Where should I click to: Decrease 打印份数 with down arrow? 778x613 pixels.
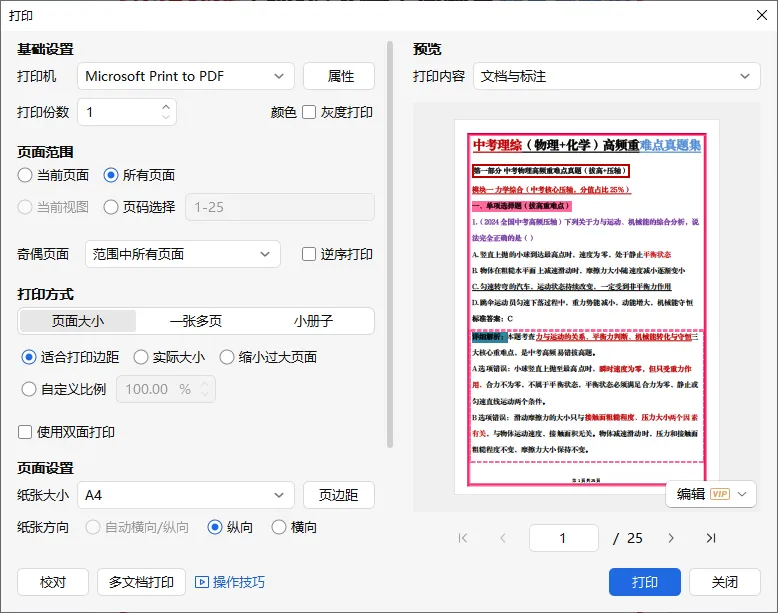(x=166, y=117)
